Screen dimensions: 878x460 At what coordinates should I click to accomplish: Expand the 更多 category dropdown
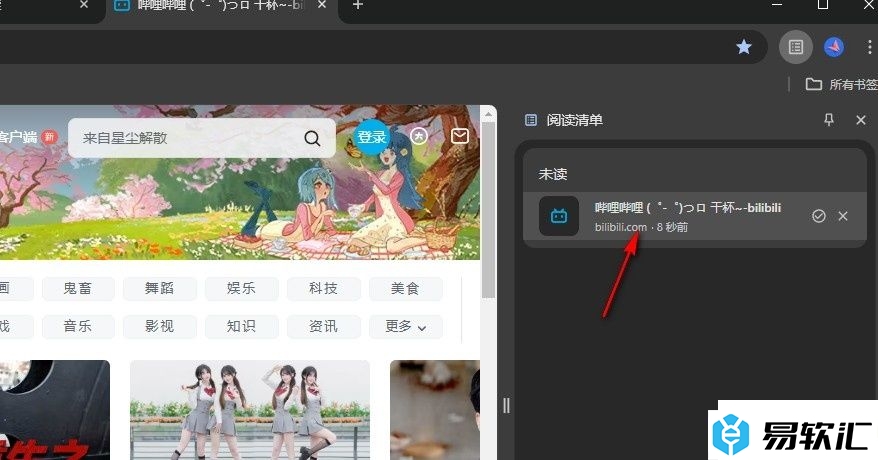pyautogui.click(x=405, y=326)
